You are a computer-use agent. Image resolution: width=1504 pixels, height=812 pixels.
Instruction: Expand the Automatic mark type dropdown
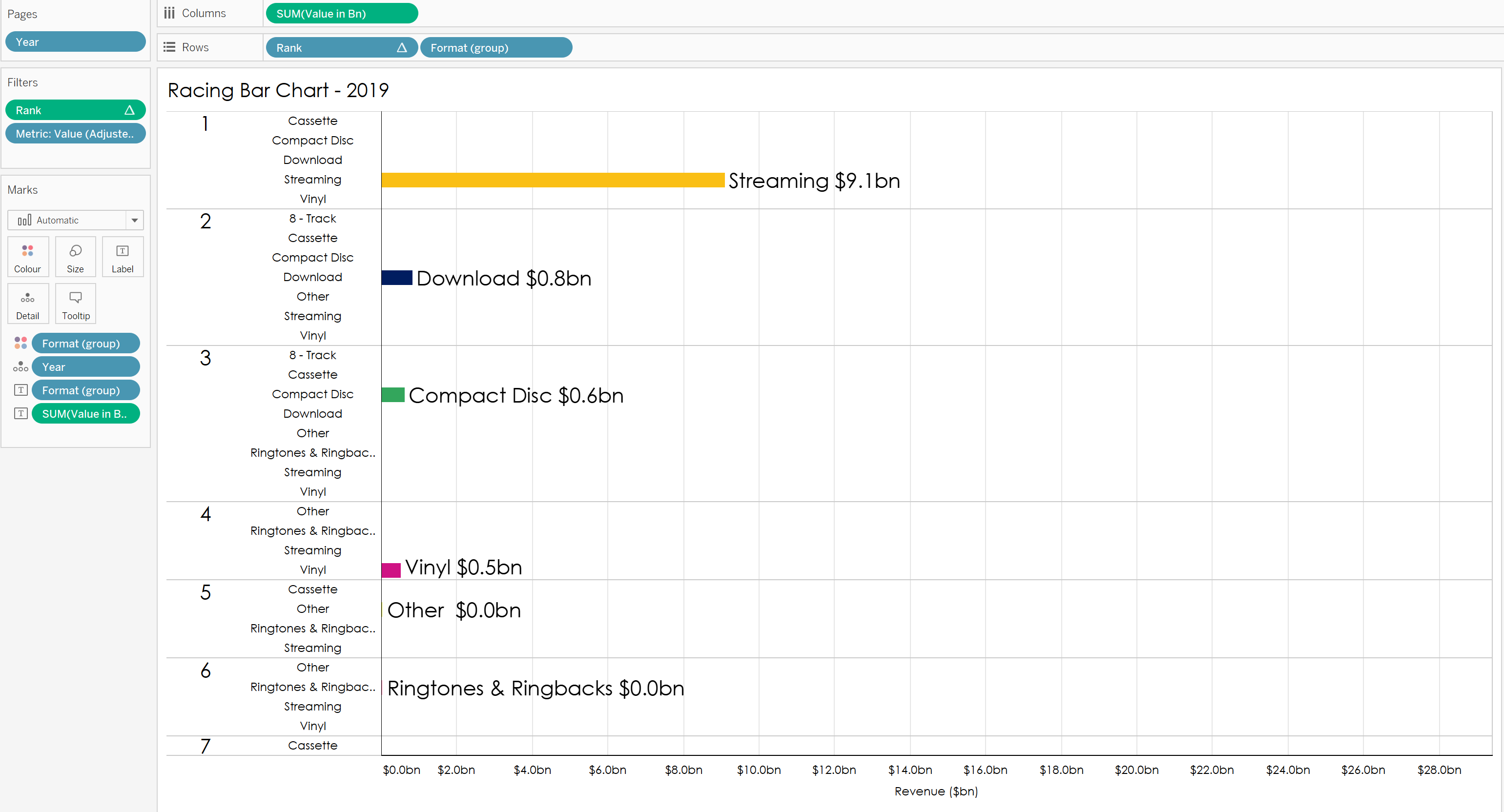coord(134,220)
